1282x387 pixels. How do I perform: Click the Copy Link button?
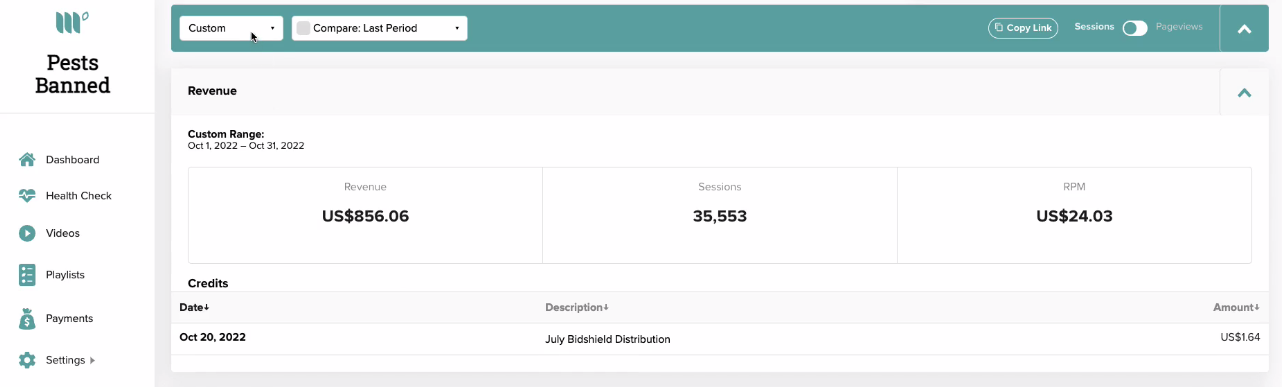pyautogui.click(x=1023, y=28)
